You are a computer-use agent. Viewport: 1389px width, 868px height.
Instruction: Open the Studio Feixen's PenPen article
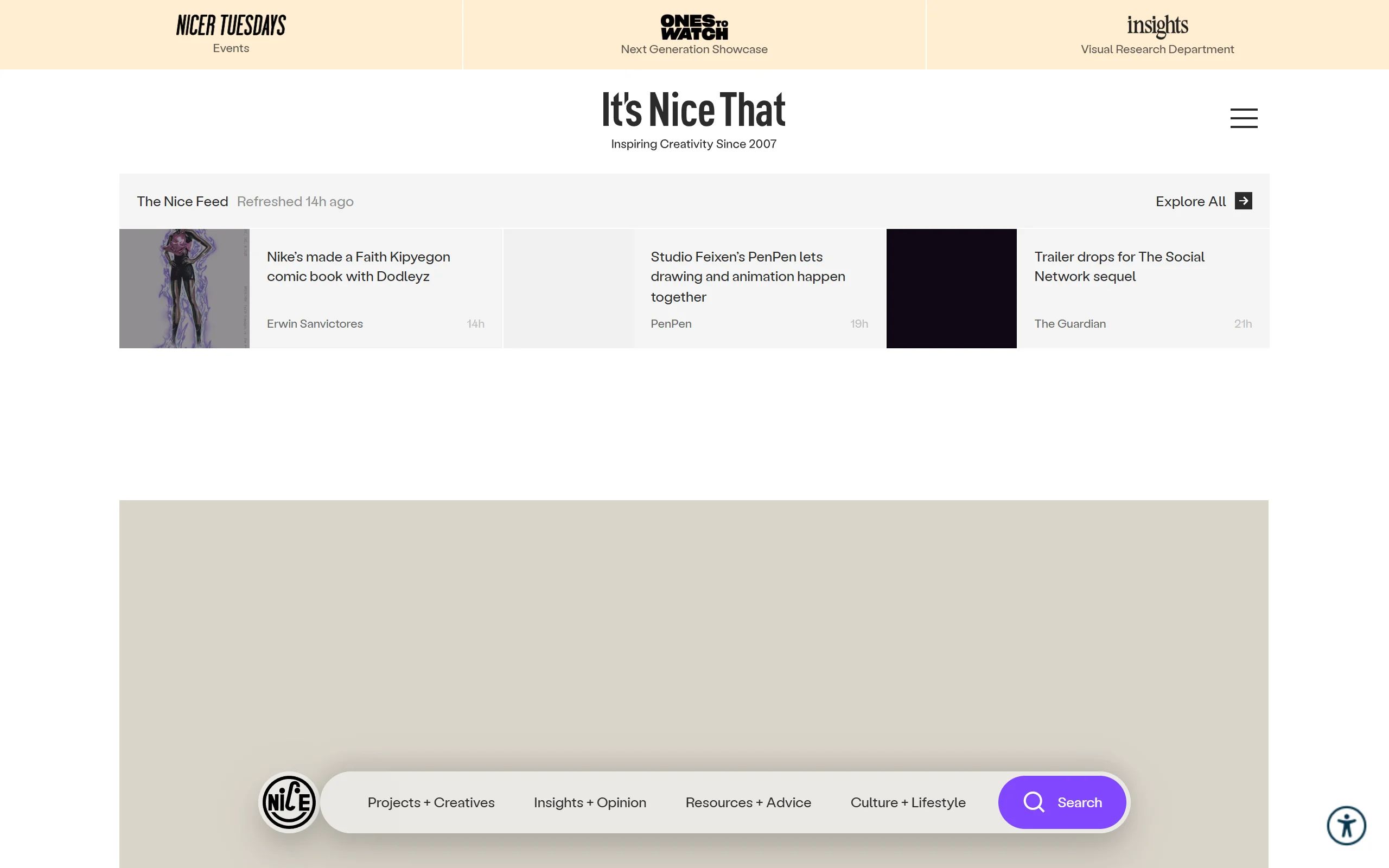tap(748, 277)
